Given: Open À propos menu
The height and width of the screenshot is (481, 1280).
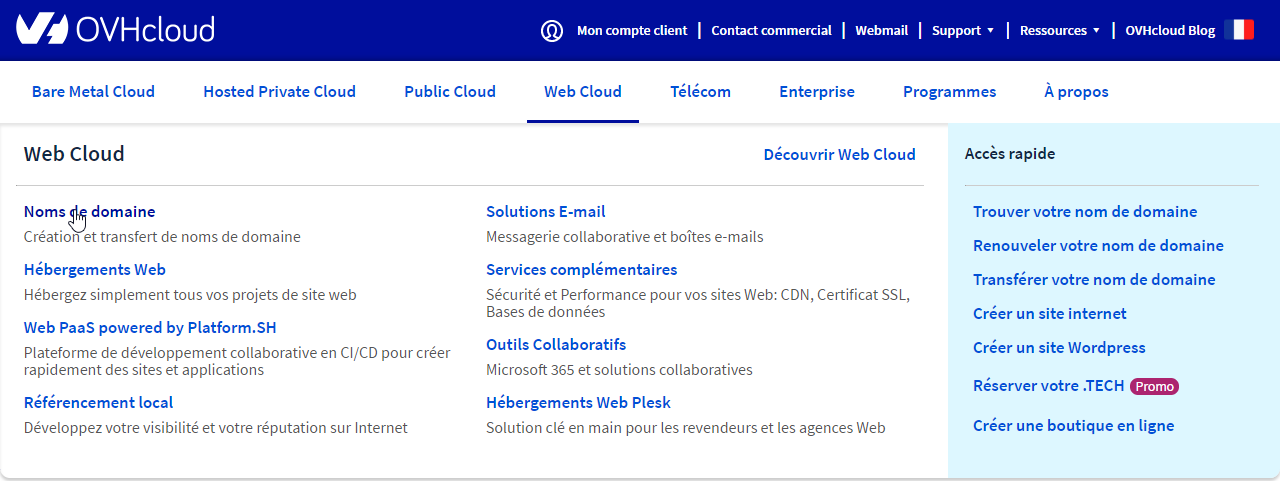Looking at the screenshot, I should tap(1076, 92).
